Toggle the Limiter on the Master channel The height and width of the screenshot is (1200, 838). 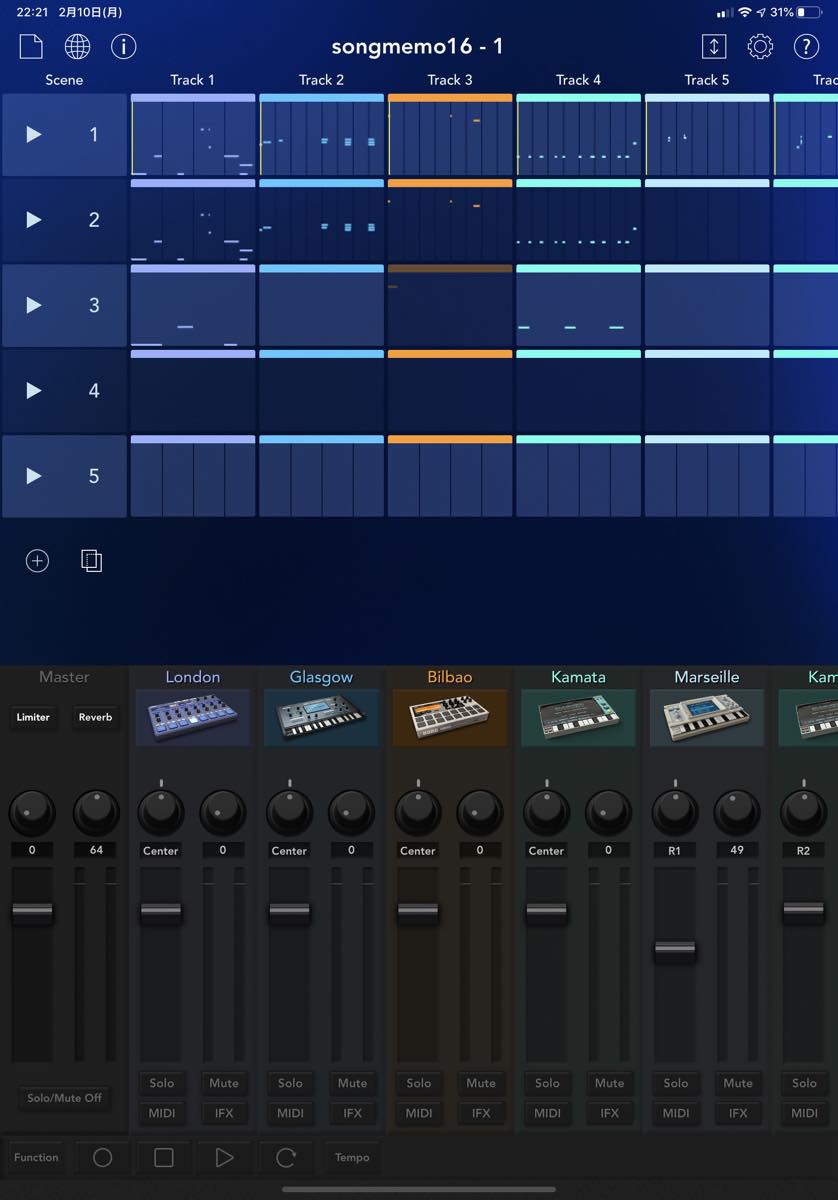[x=33, y=717]
